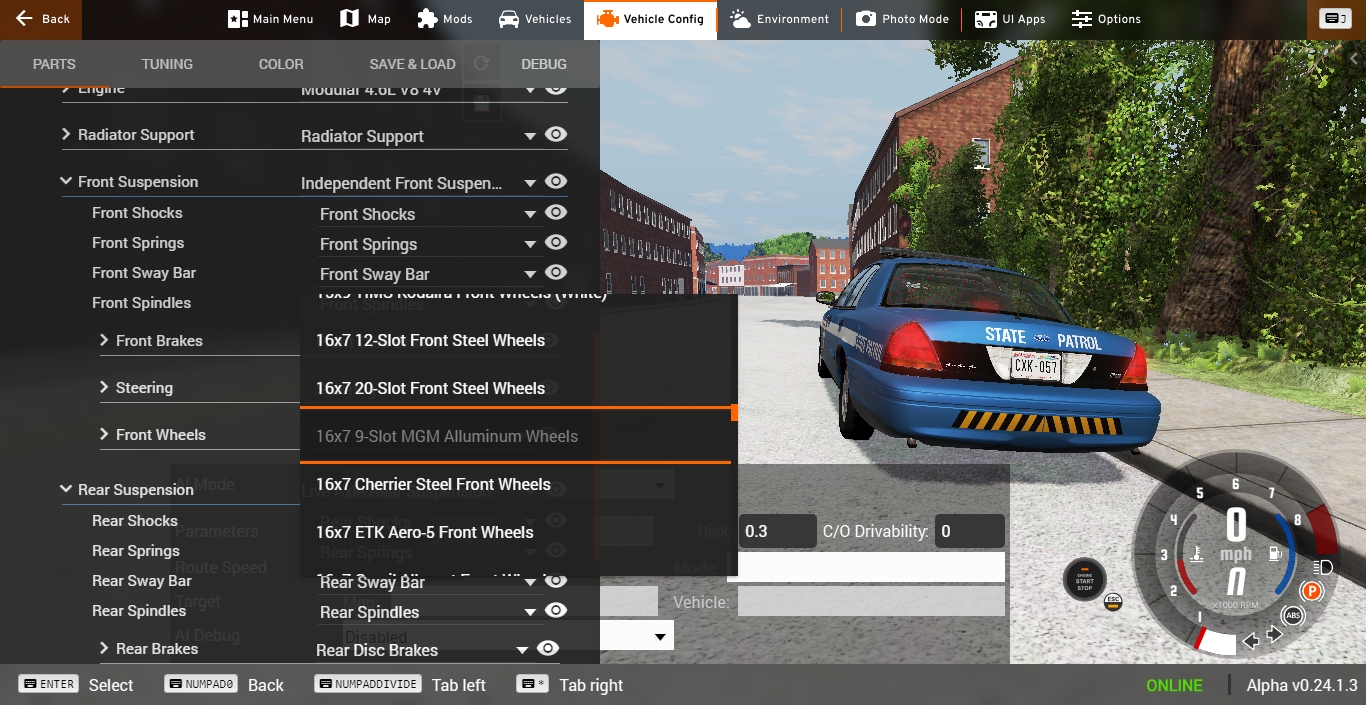Open the Front Springs dropdown
The width and height of the screenshot is (1366, 705).
point(429,244)
